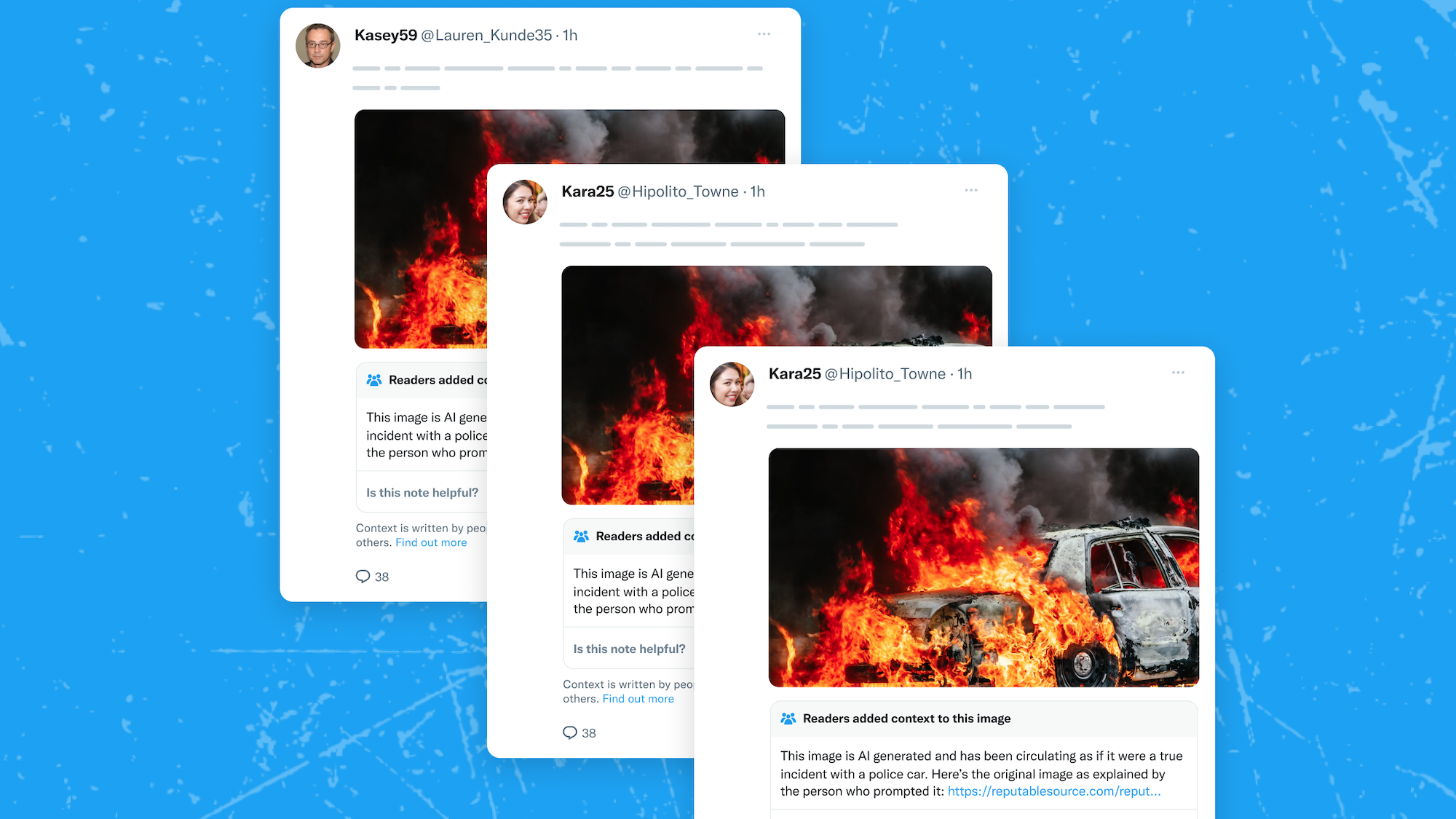Click reply icon showing 38 on middle tweet

click(570, 732)
